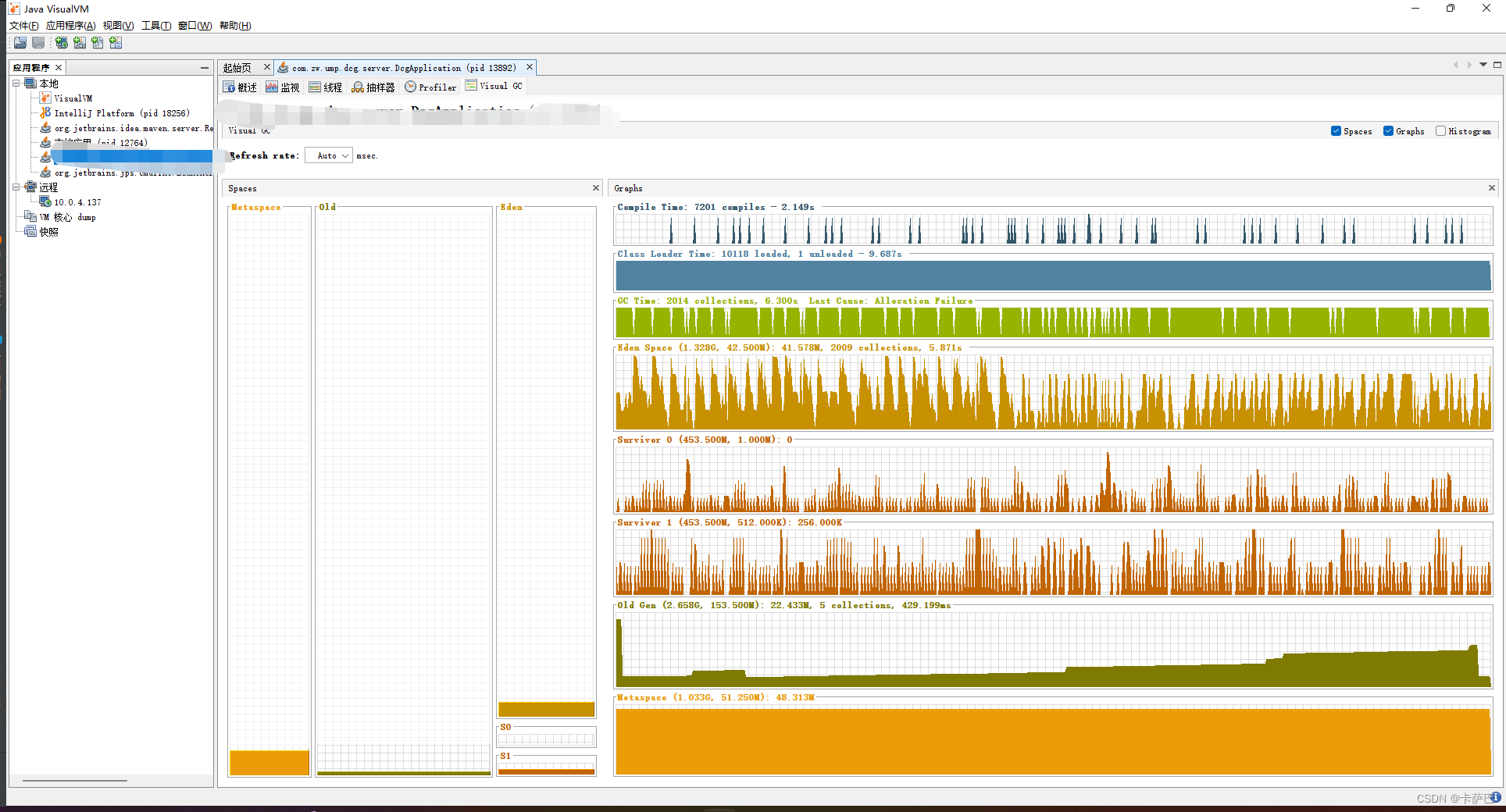Click the 线程 threads tab icon
Image resolution: width=1506 pixels, height=812 pixels.
[315, 87]
